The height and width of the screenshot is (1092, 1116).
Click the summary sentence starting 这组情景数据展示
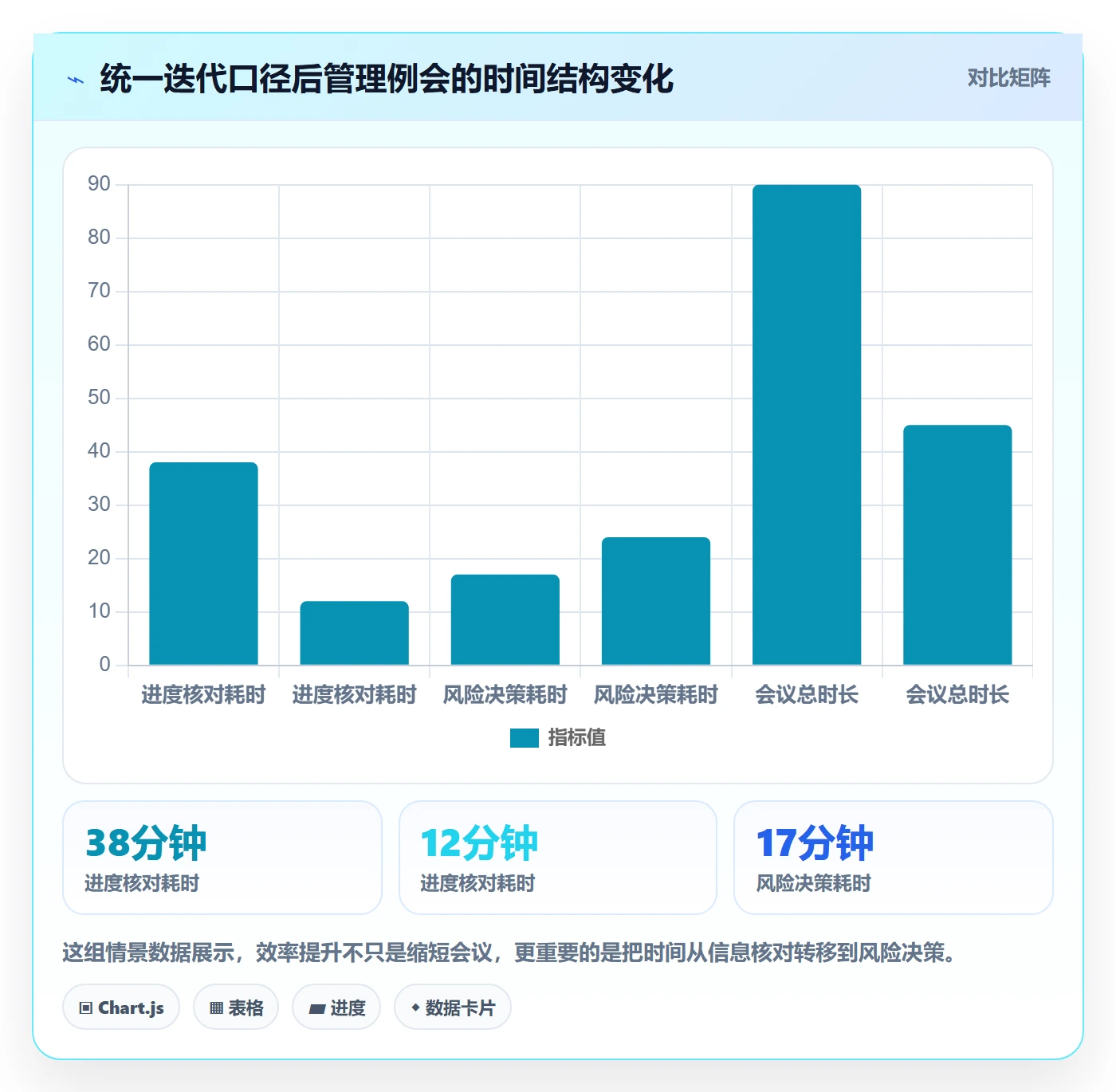(x=511, y=953)
